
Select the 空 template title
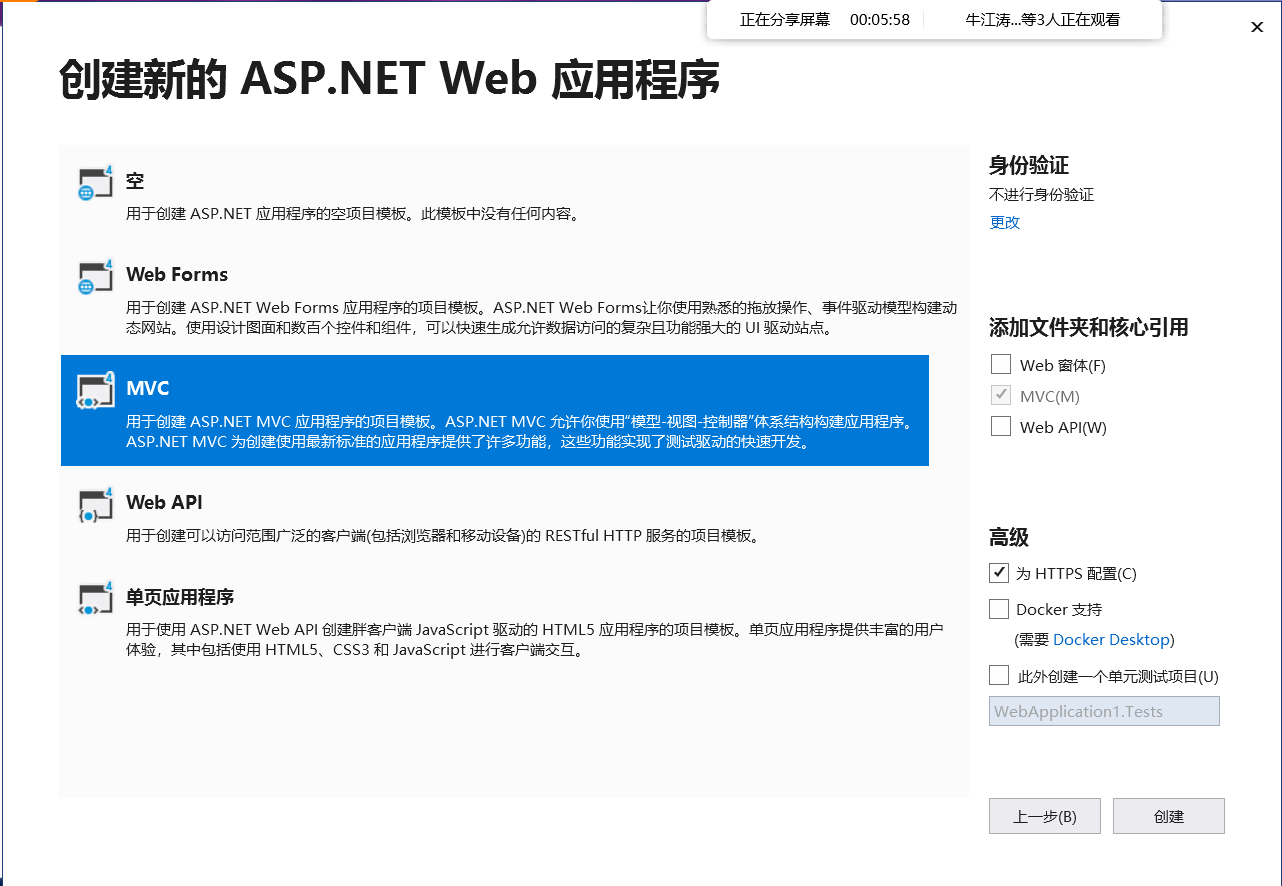(x=135, y=180)
